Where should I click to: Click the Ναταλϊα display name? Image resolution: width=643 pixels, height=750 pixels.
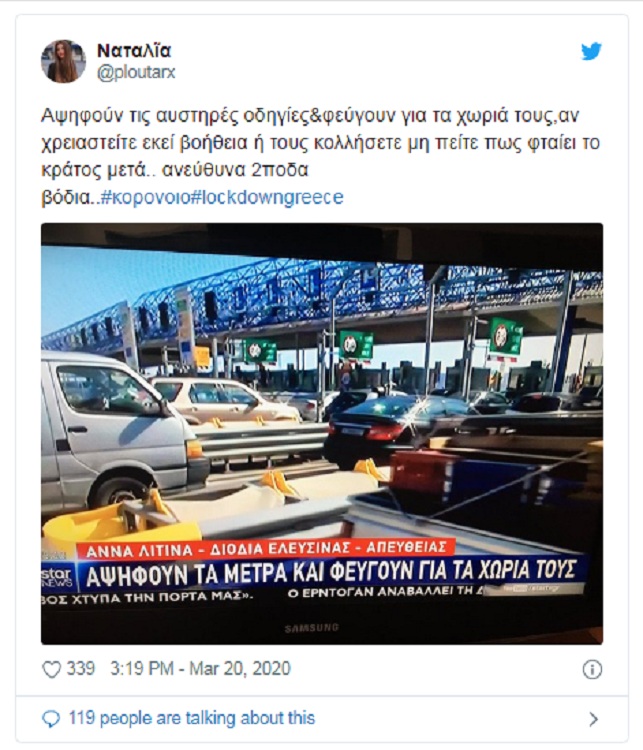click(134, 50)
